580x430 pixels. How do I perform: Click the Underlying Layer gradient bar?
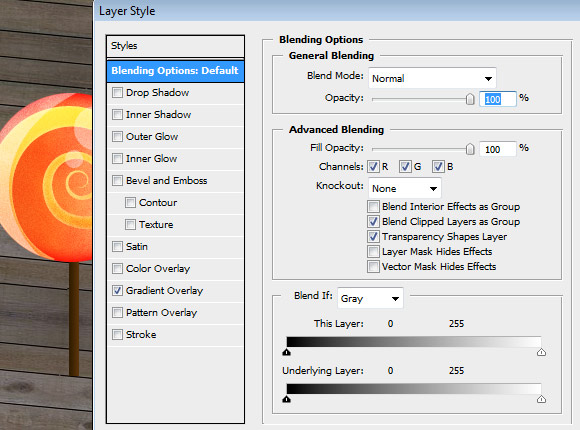(x=414, y=389)
